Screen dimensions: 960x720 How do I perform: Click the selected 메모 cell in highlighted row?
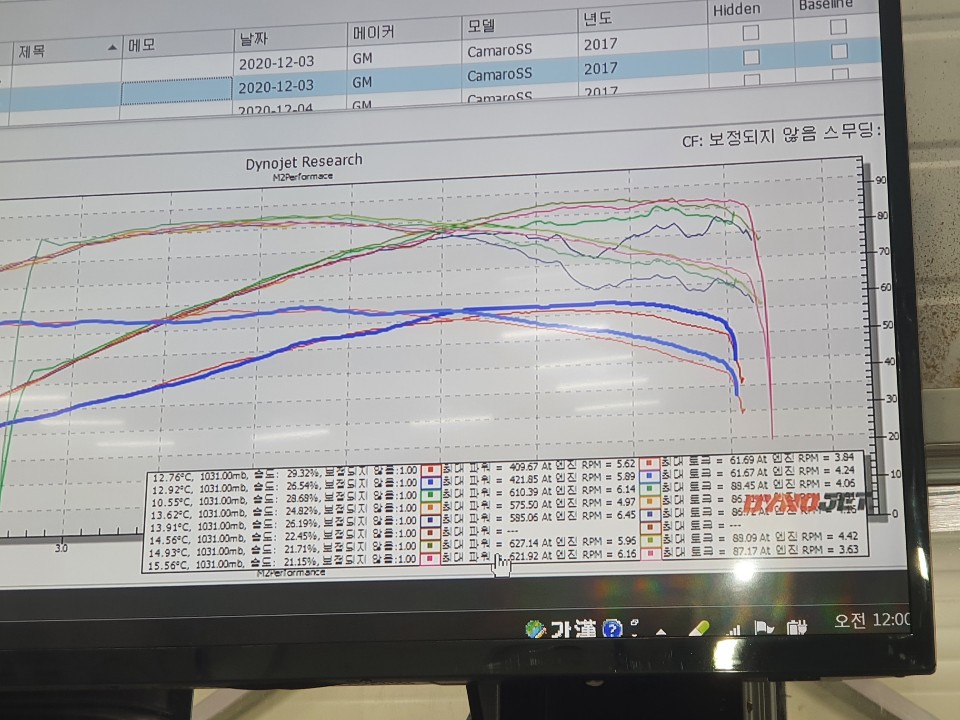click(x=176, y=91)
